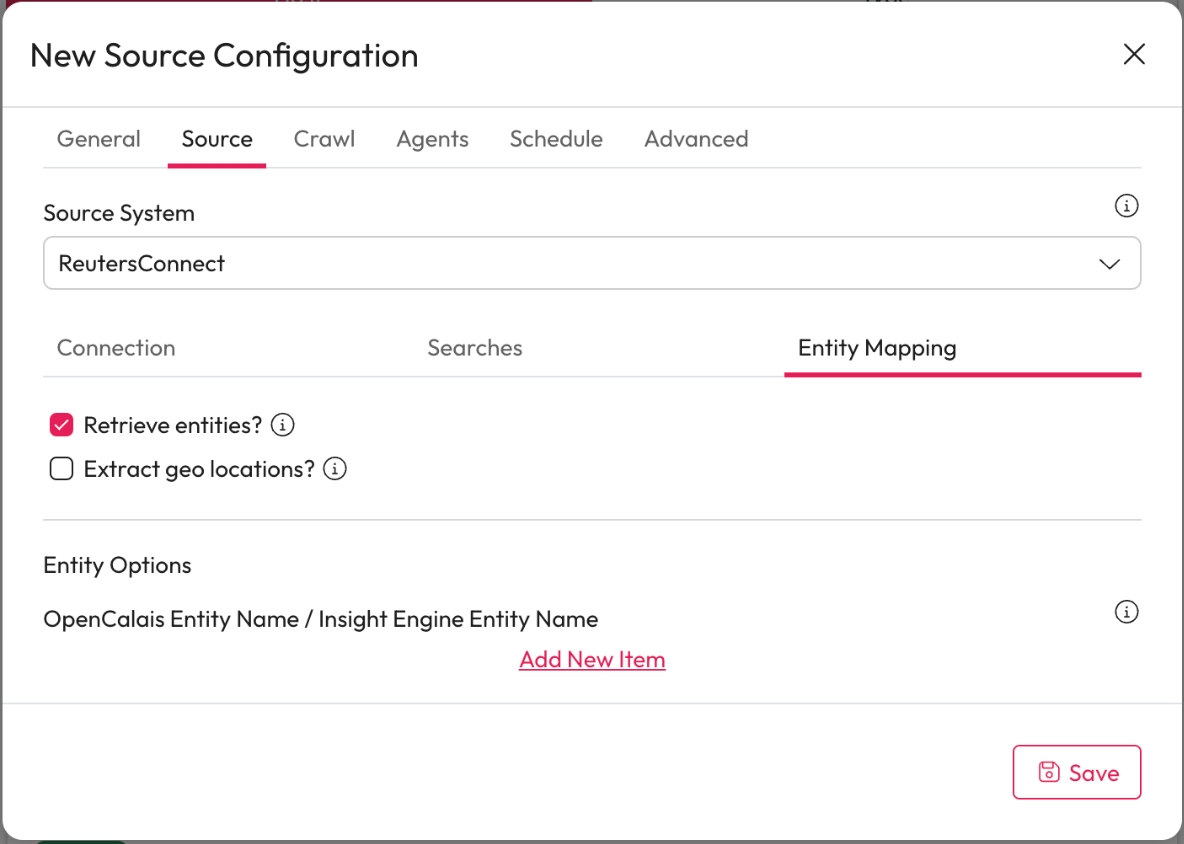The height and width of the screenshot is (844, 1184).
Task: Save the source configuration
Action: point(1077,772)
